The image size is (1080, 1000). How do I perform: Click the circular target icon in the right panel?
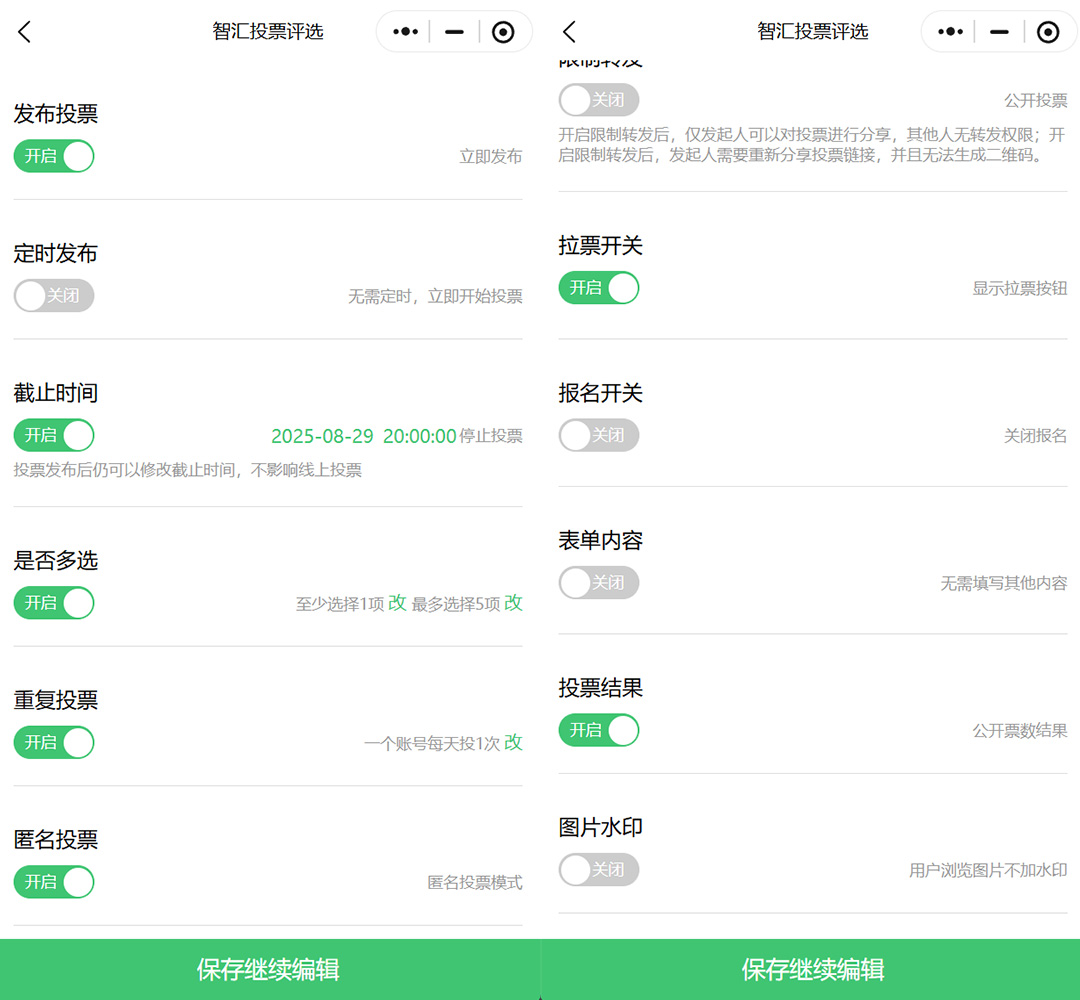1047,32
